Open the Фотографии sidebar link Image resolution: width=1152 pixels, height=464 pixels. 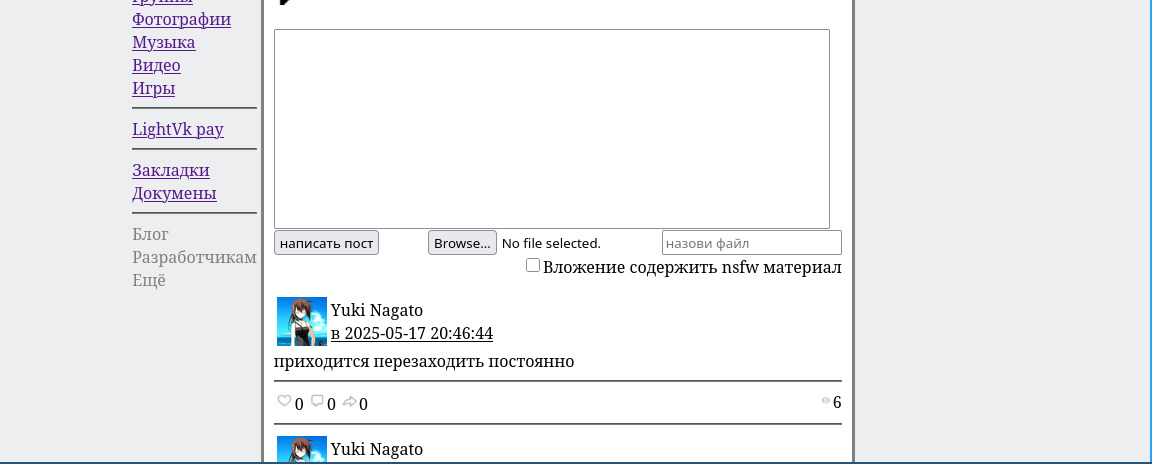tap(181, 19)
